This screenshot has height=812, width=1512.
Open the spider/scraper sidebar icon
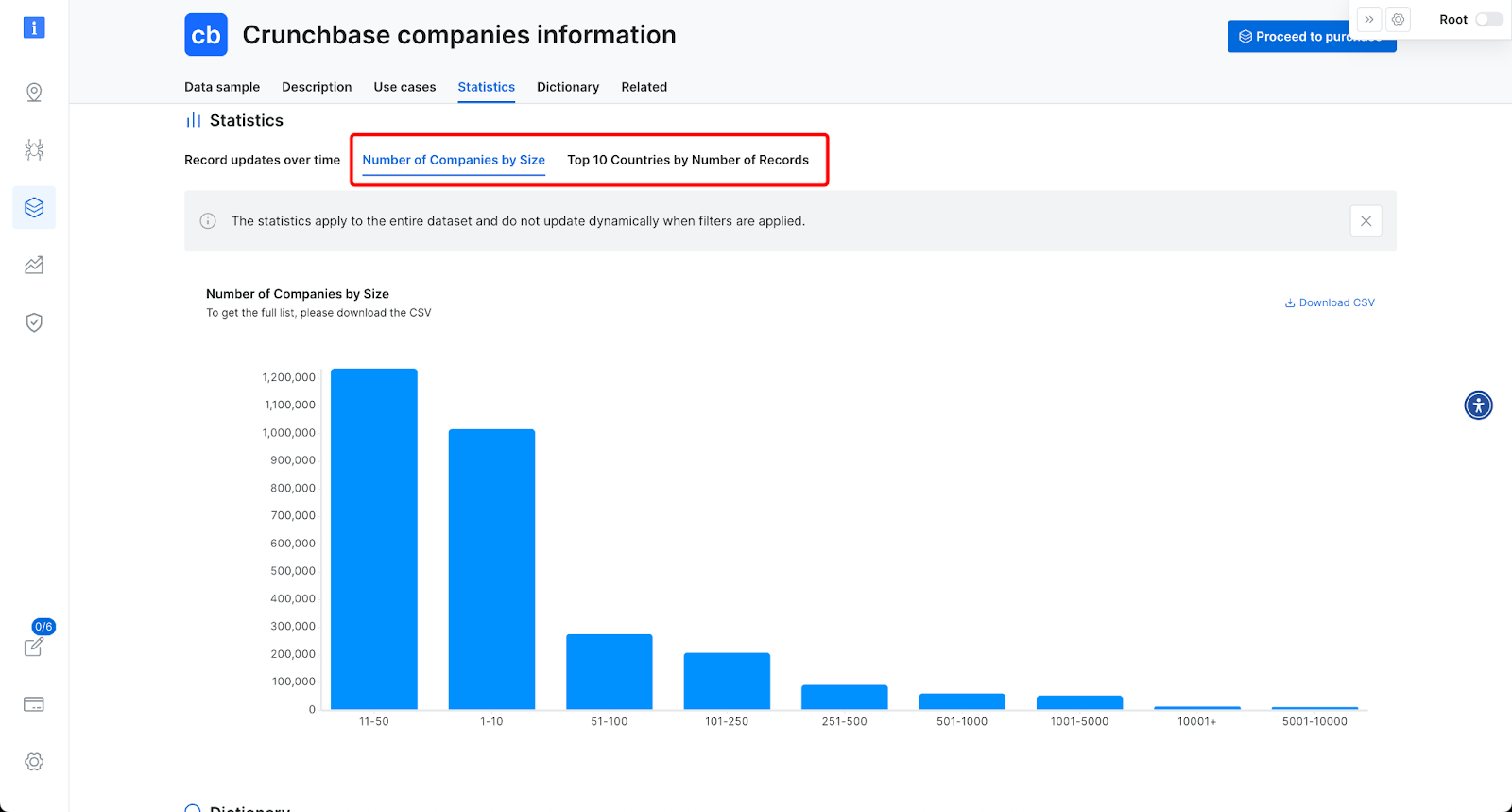34,149
